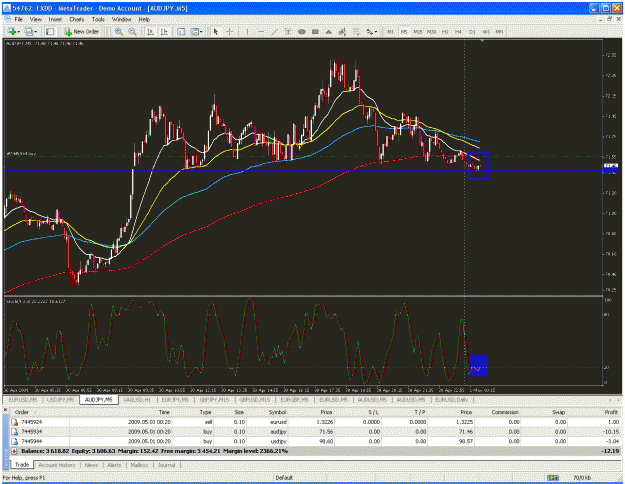Select order 7445944 usdjpy buy row
This screenshot has height=484, width=625.
pyautogui.click(x=316, y=441)
